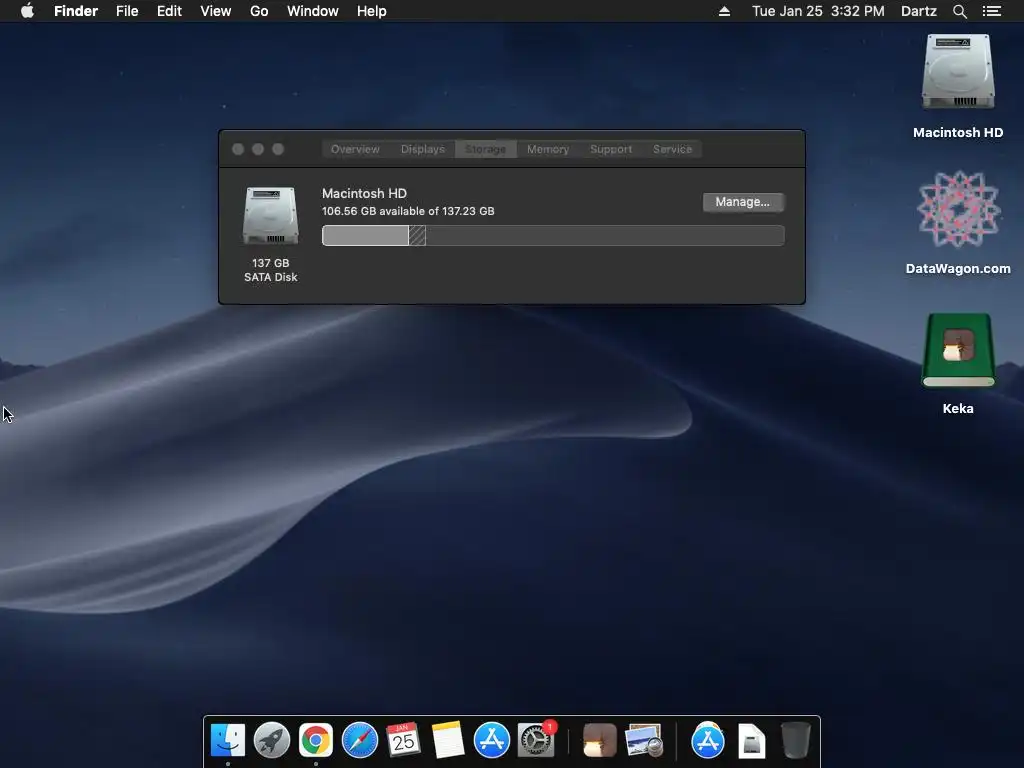Click the Dartz user name in menu bar
Viewport: 1024px width, 768px height.
(x=919, y=11)
